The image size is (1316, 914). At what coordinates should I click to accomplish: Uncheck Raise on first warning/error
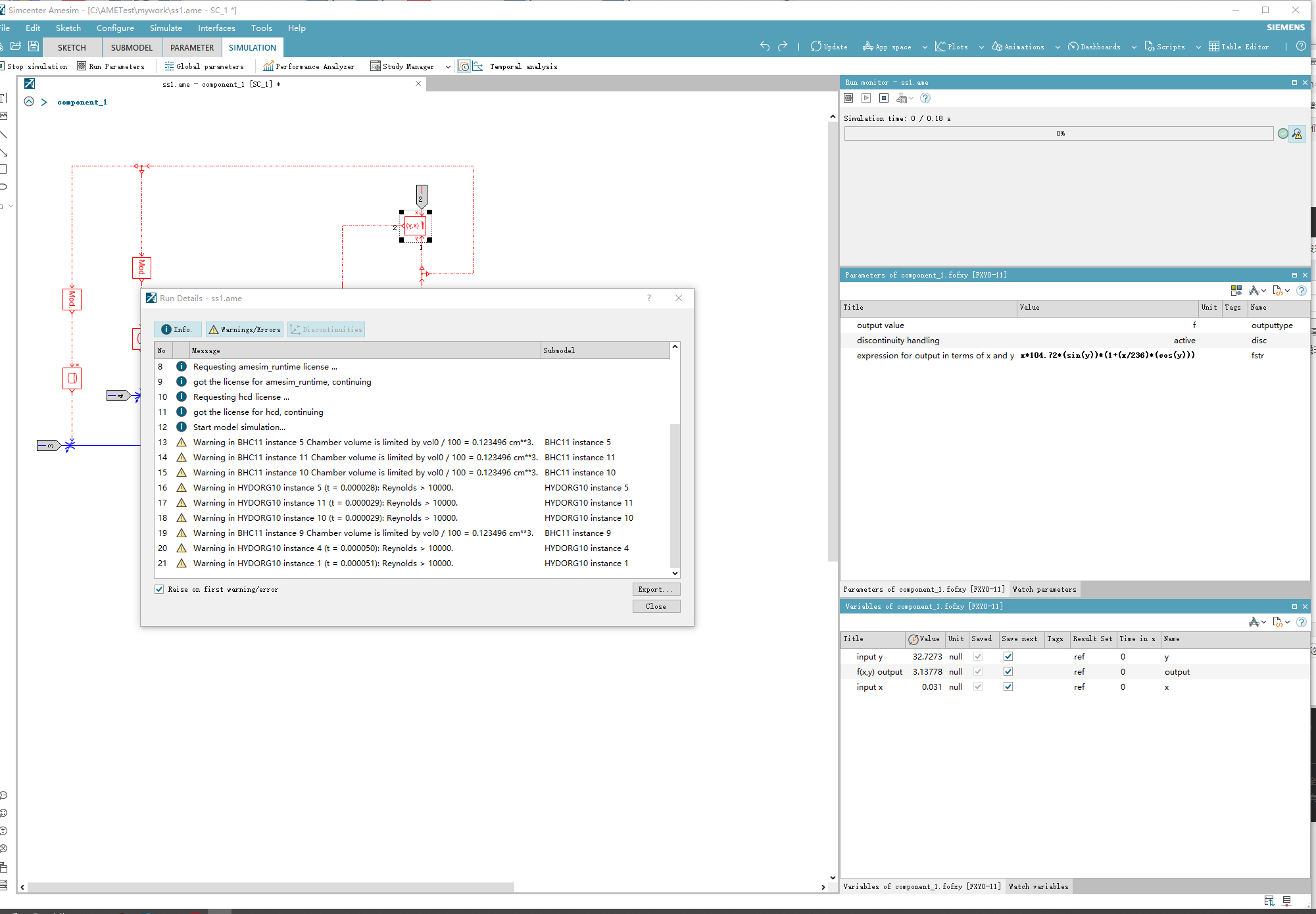point(159,589)
